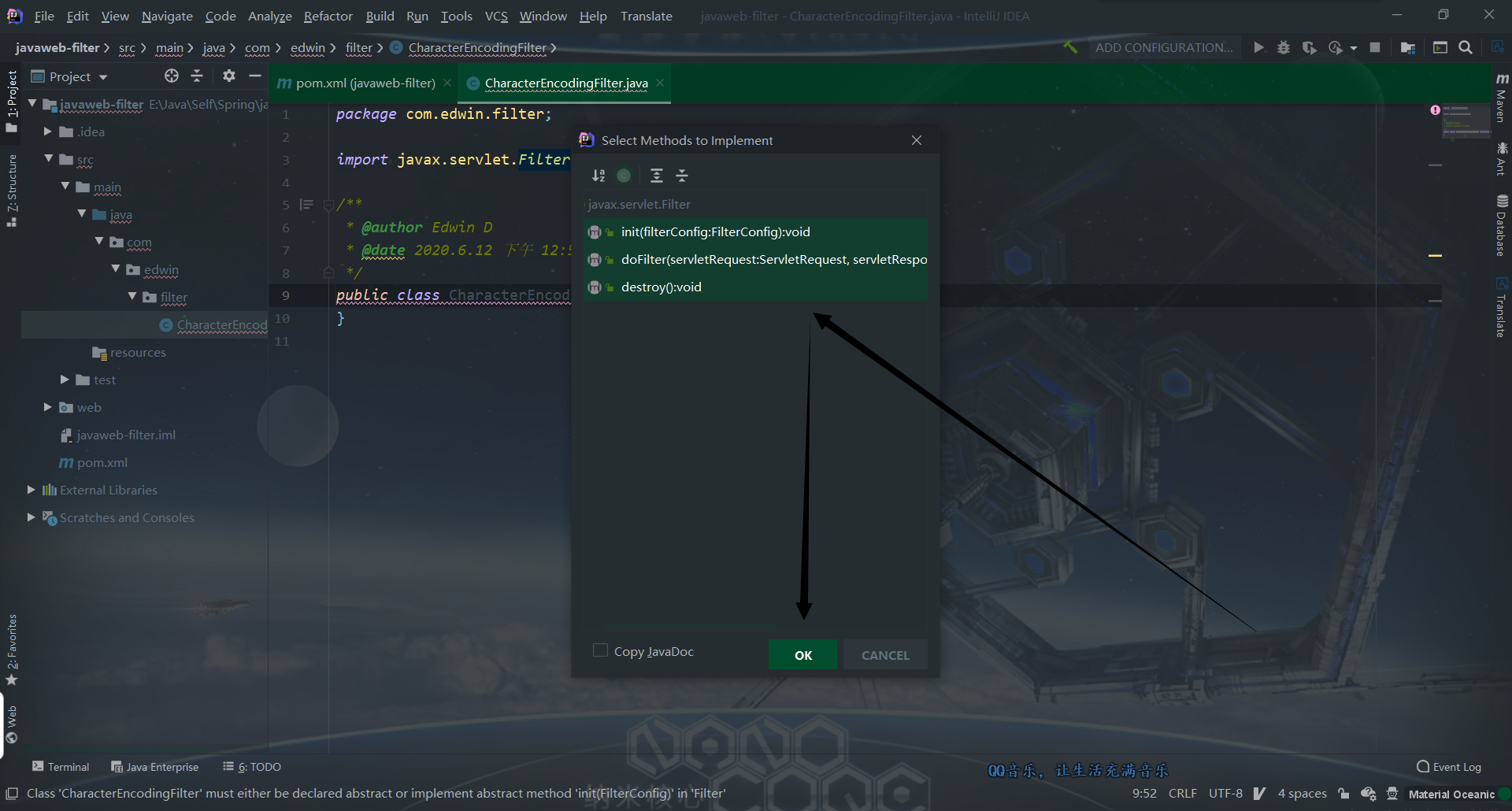
Task: Start debugging with the bug icon
Action: click(x=1284, y=47)
